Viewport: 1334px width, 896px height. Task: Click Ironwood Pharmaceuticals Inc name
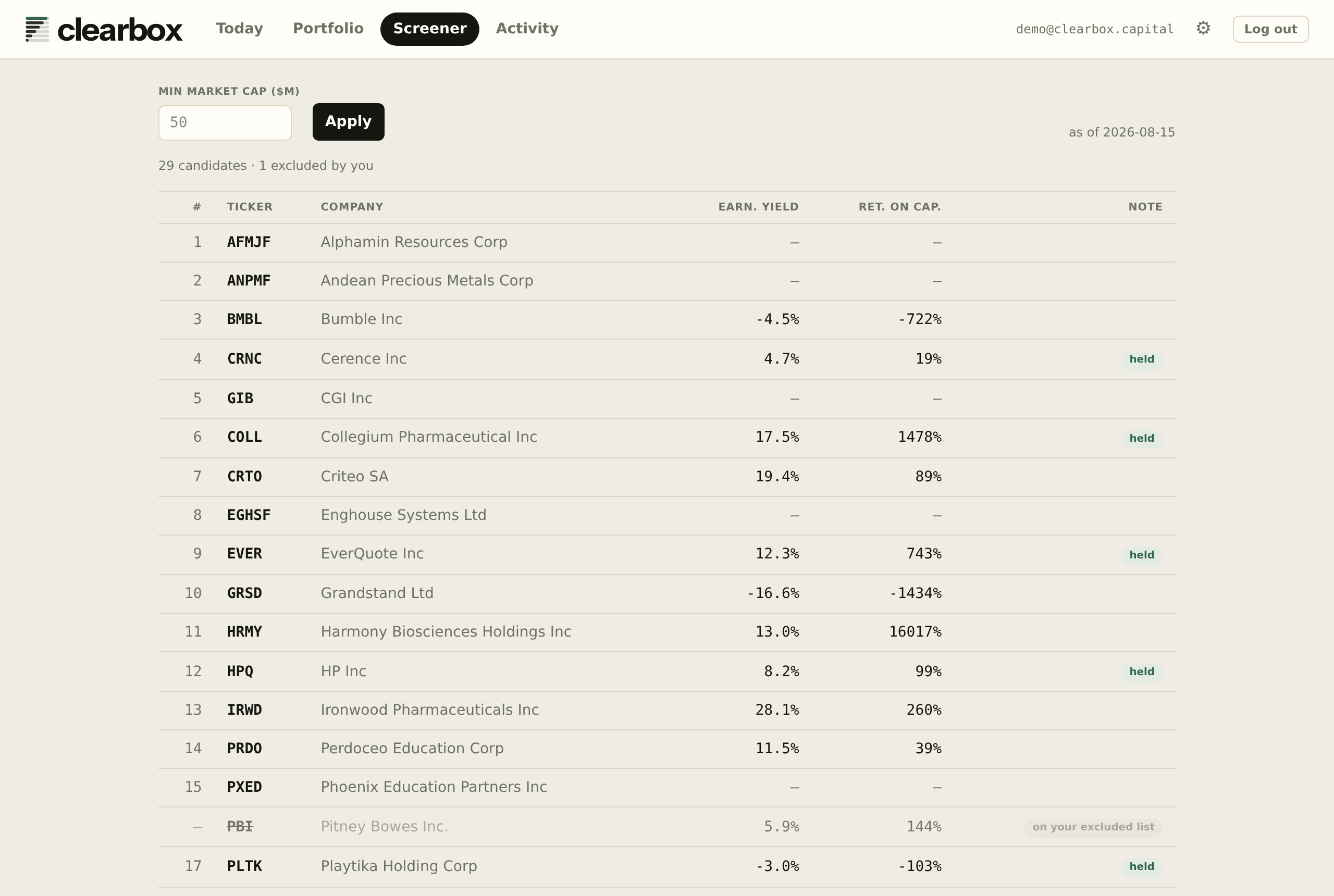tap(430, 710)
